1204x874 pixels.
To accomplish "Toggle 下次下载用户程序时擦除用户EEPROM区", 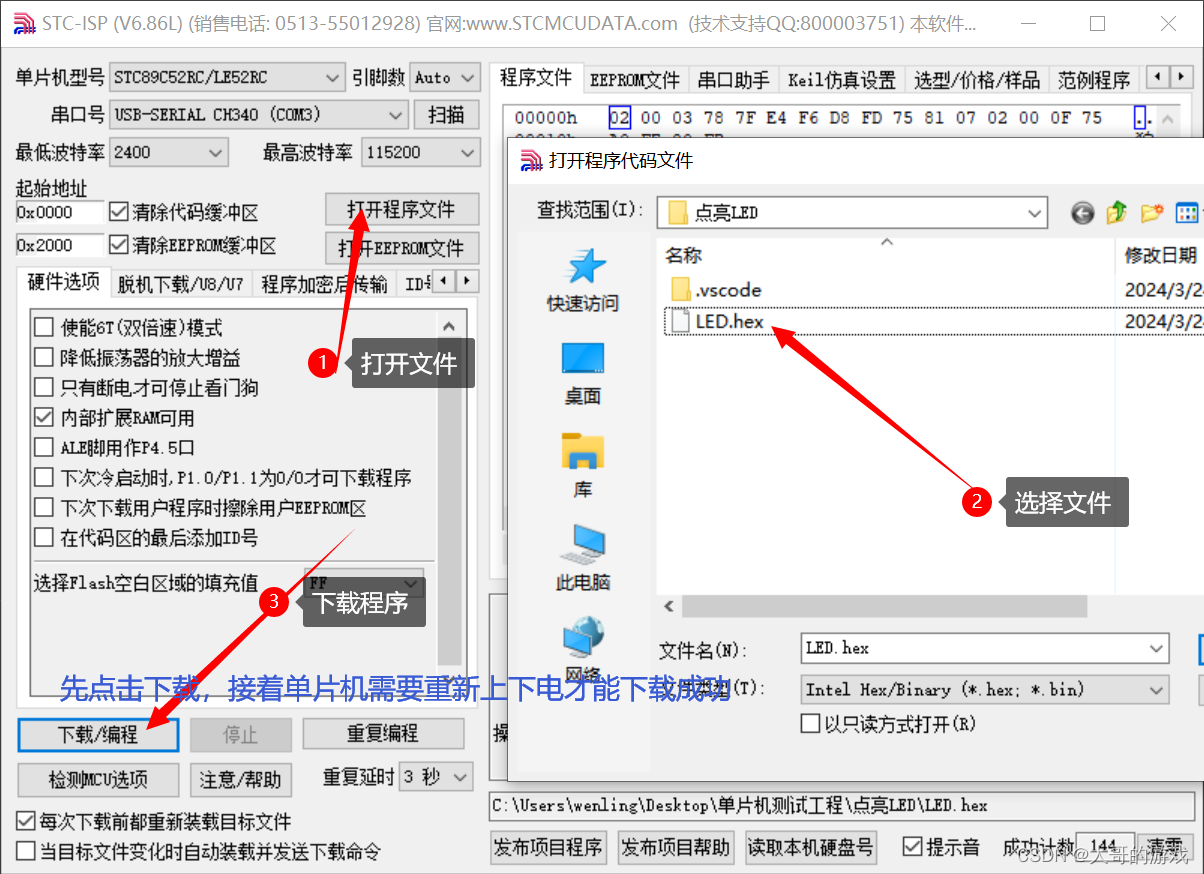I will point(44,508).
